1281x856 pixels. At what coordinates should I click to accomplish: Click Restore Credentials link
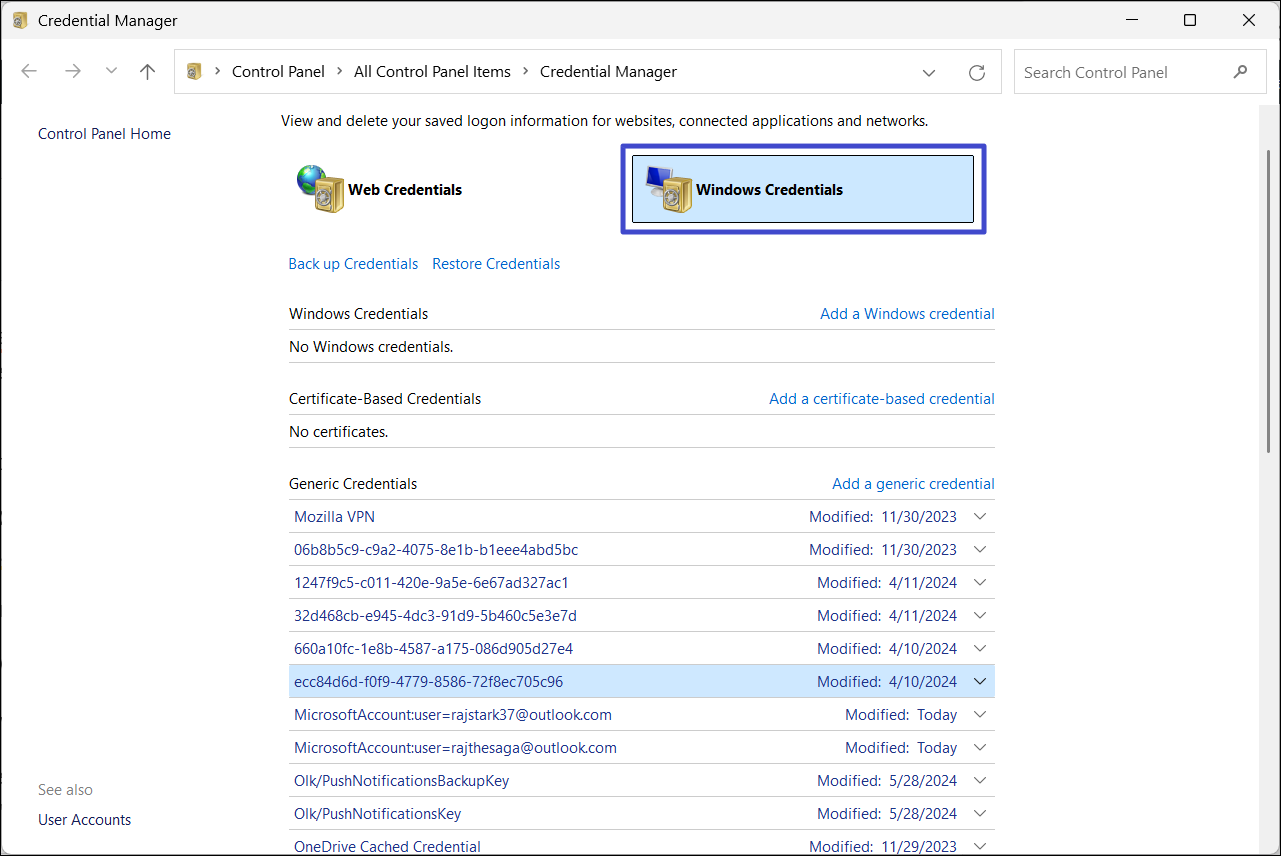point(496,264)
